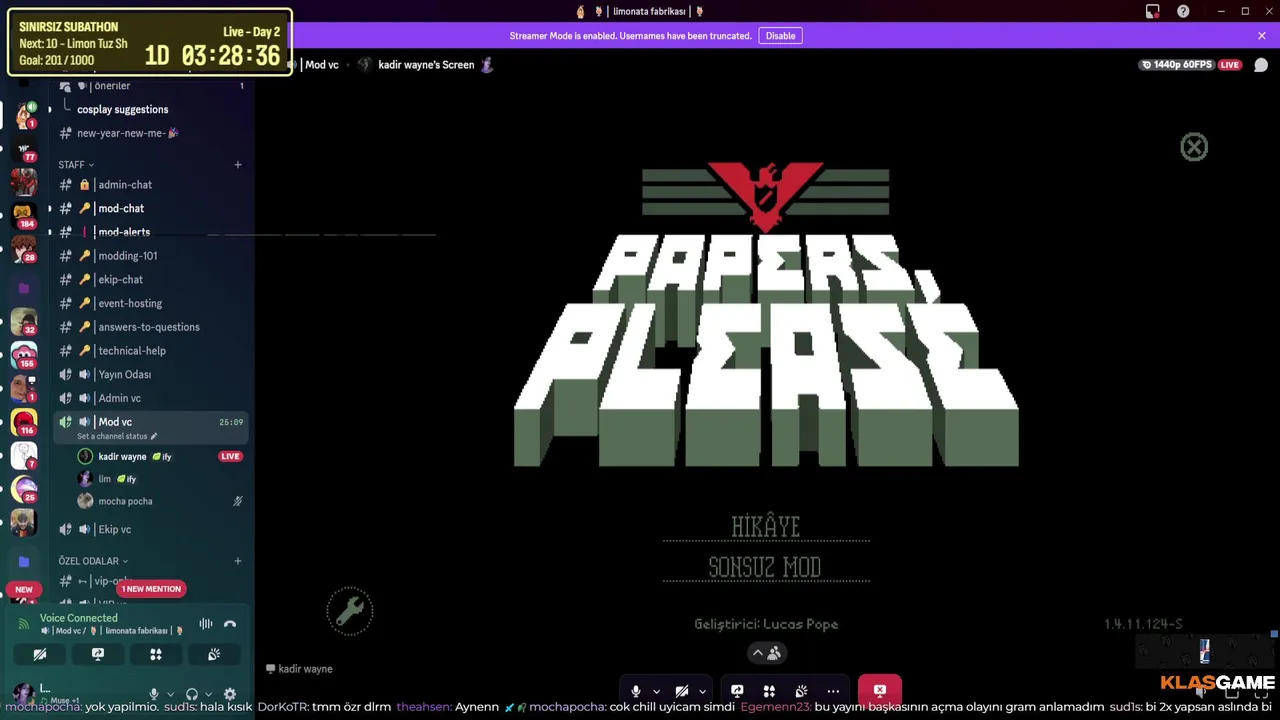Open new-year-new-me channel
Screen dimensions: 1280x720
[150, 133]
